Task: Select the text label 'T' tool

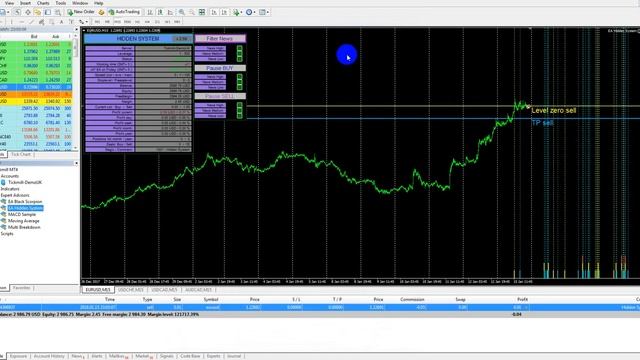Action: tap(71, 22)
